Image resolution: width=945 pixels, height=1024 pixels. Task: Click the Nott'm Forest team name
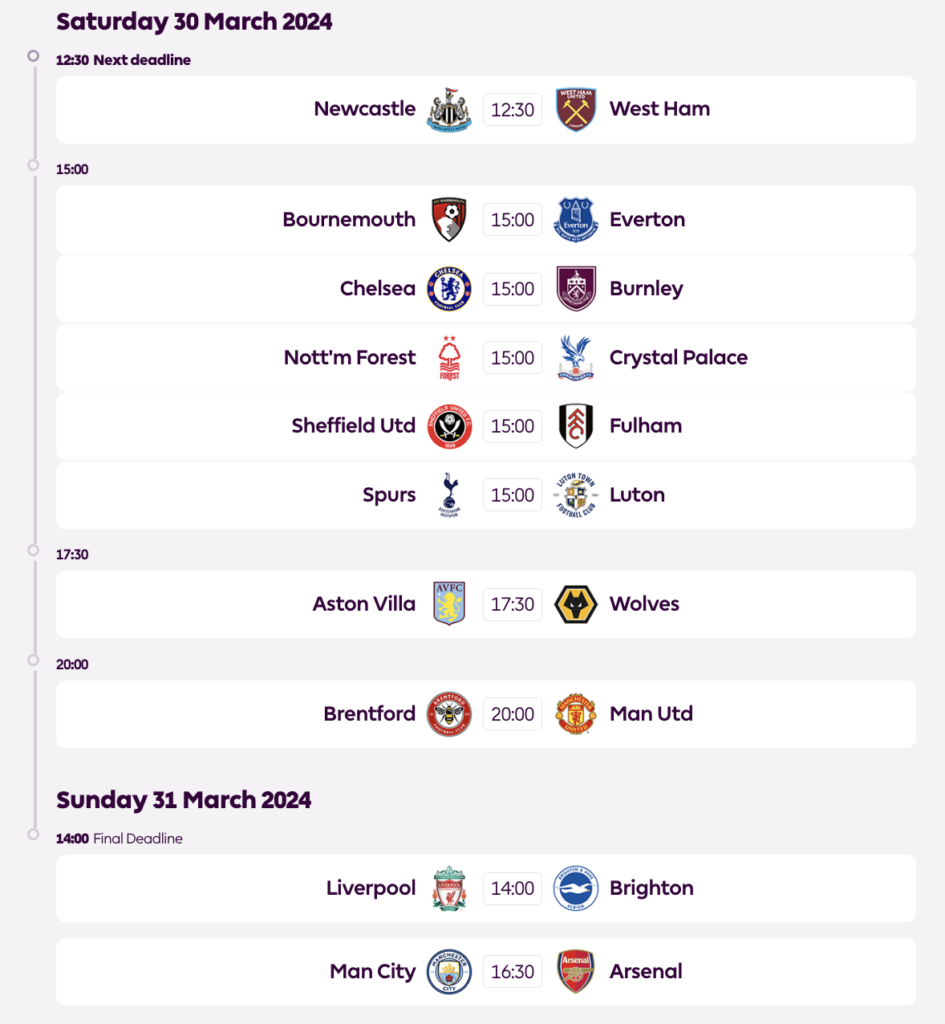tap(349, 358)
